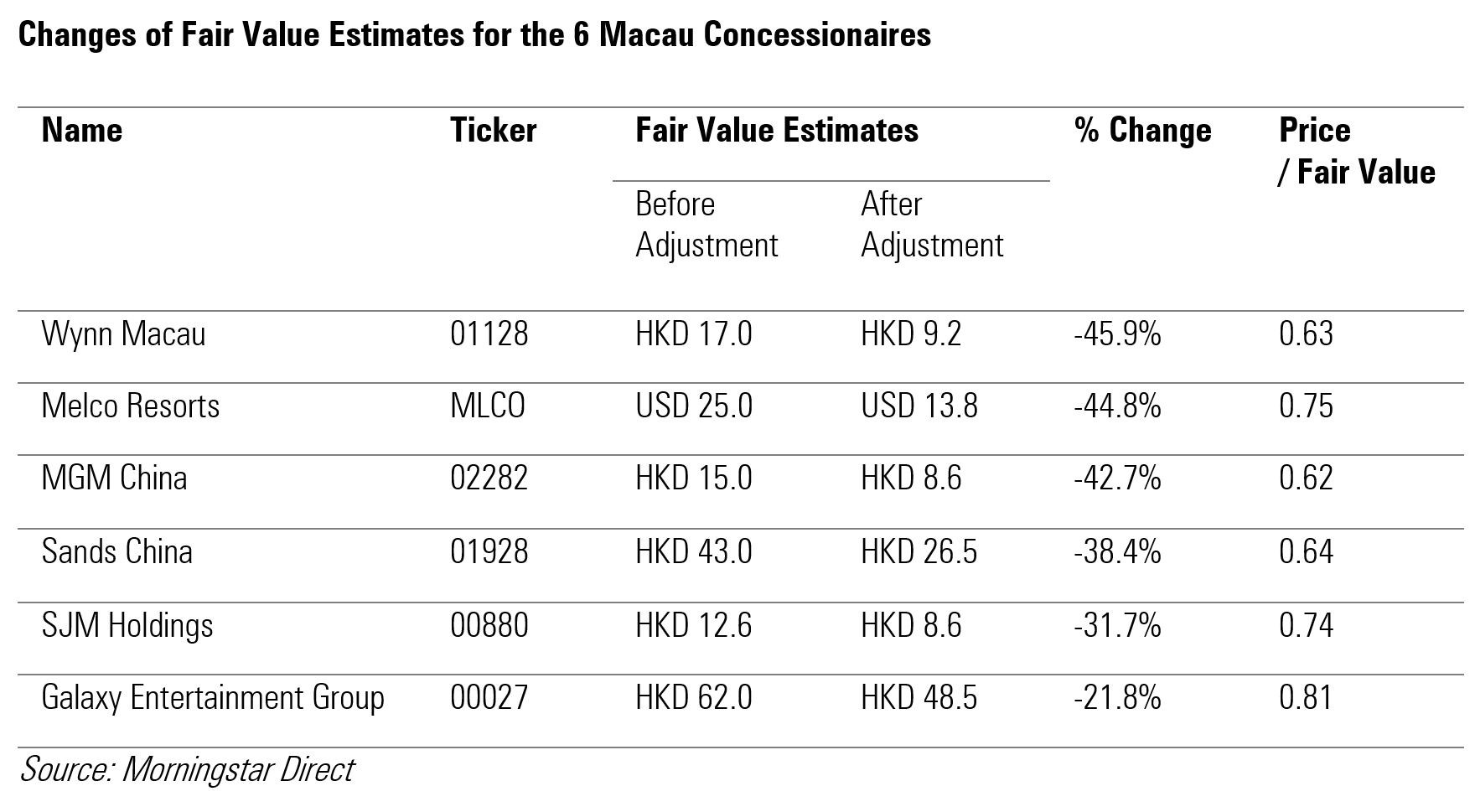Click the HKD 48.5 after-adjustment value
1475x812 pixels.
pos(919,698)
